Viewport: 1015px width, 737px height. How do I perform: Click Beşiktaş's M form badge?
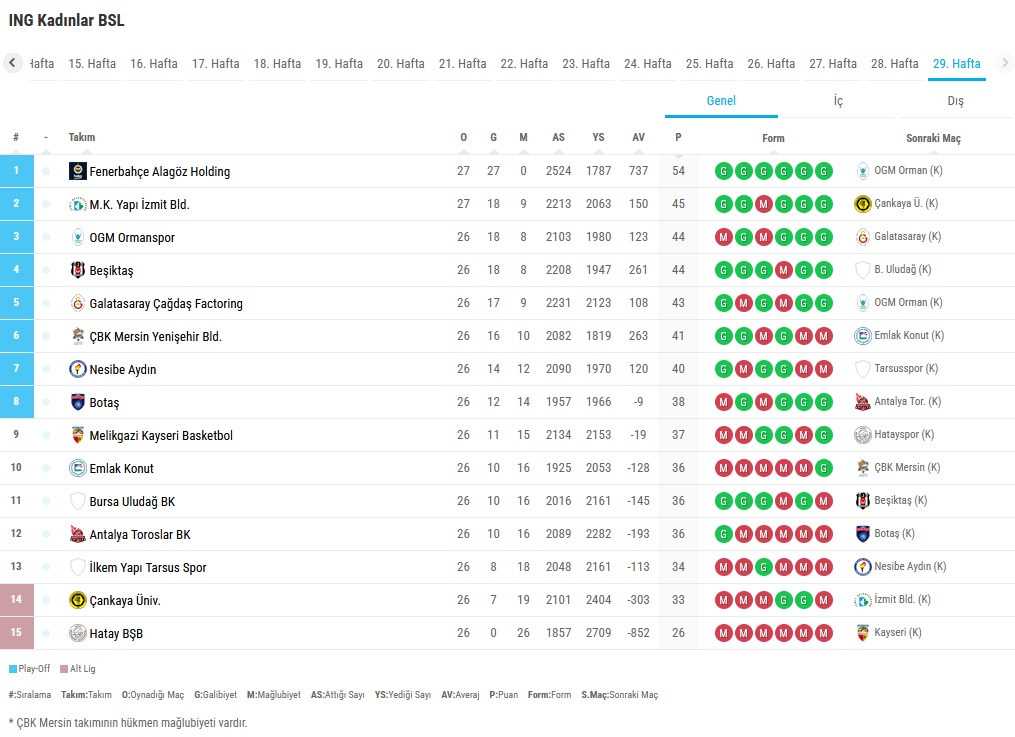coord(783,270)
